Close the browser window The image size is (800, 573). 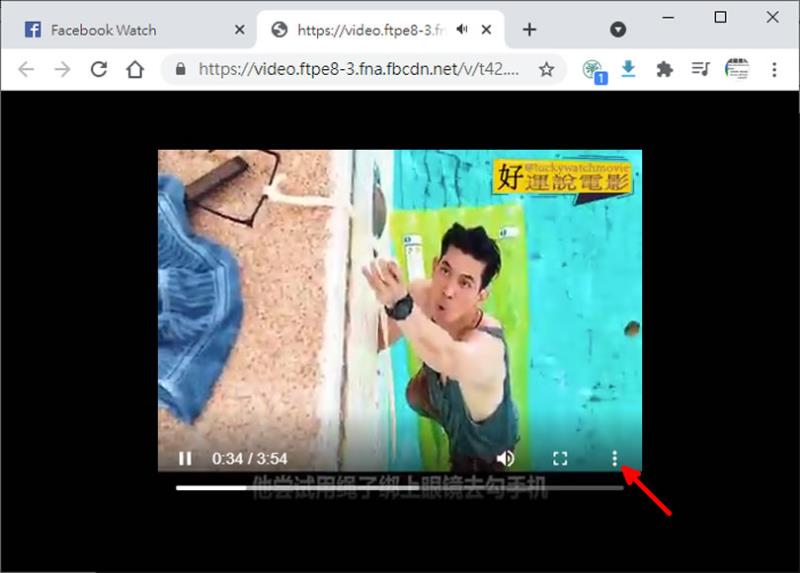[x=772, y=17]
